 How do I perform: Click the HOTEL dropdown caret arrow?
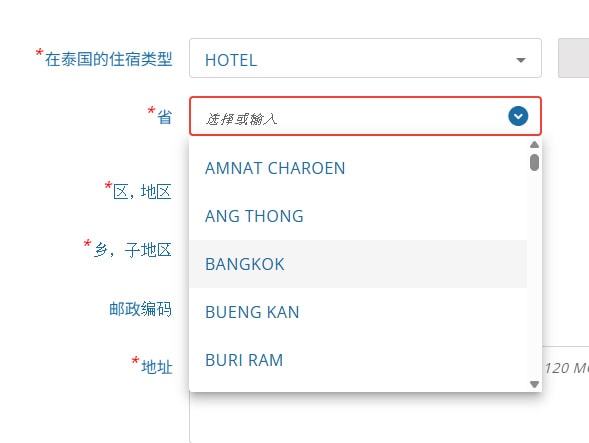tap(521, 60)
